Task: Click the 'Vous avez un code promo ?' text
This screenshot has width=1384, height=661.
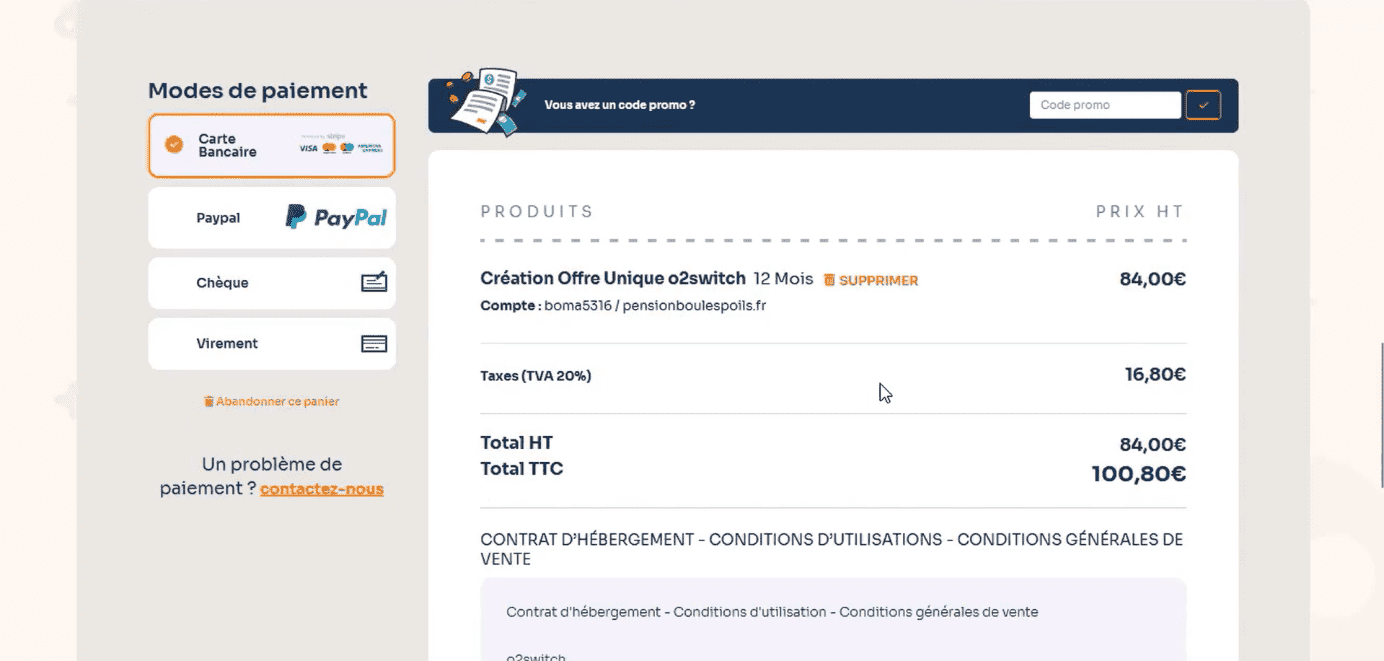Action: pos(620,105)
